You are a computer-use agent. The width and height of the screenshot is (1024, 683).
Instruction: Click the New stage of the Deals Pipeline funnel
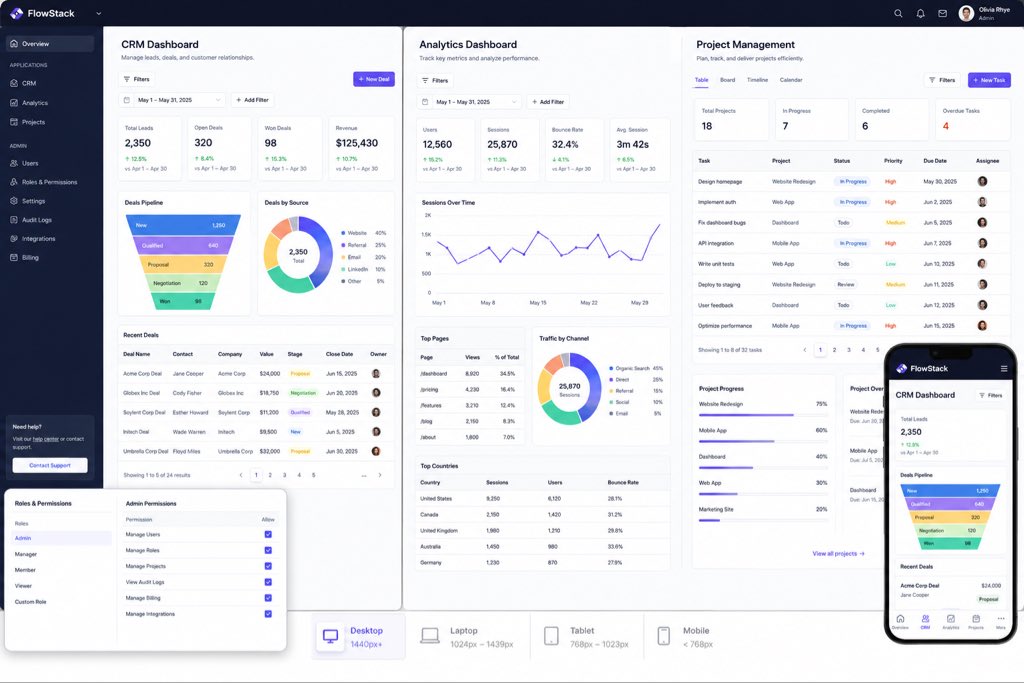[183, 225]
